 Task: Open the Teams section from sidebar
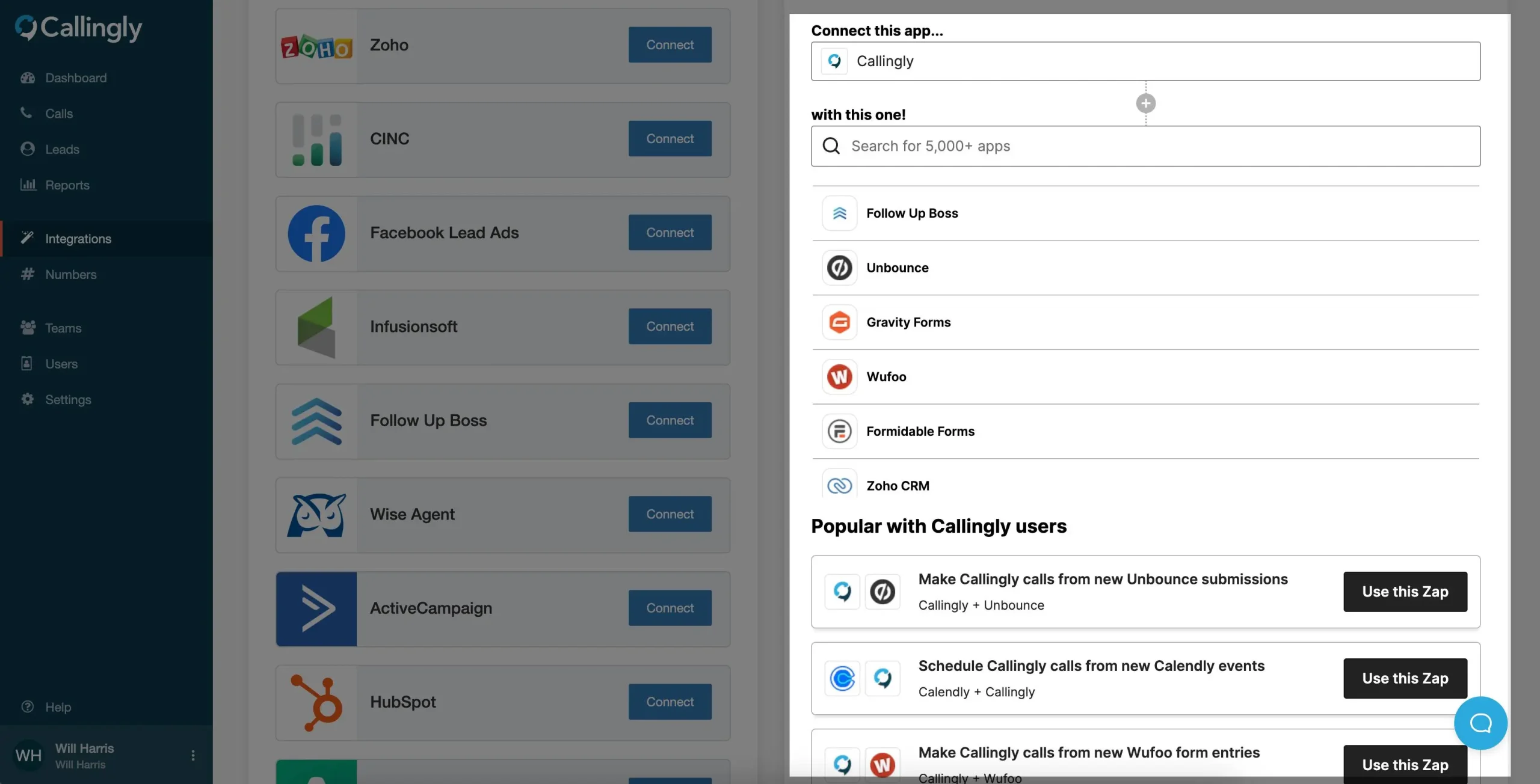63,328
